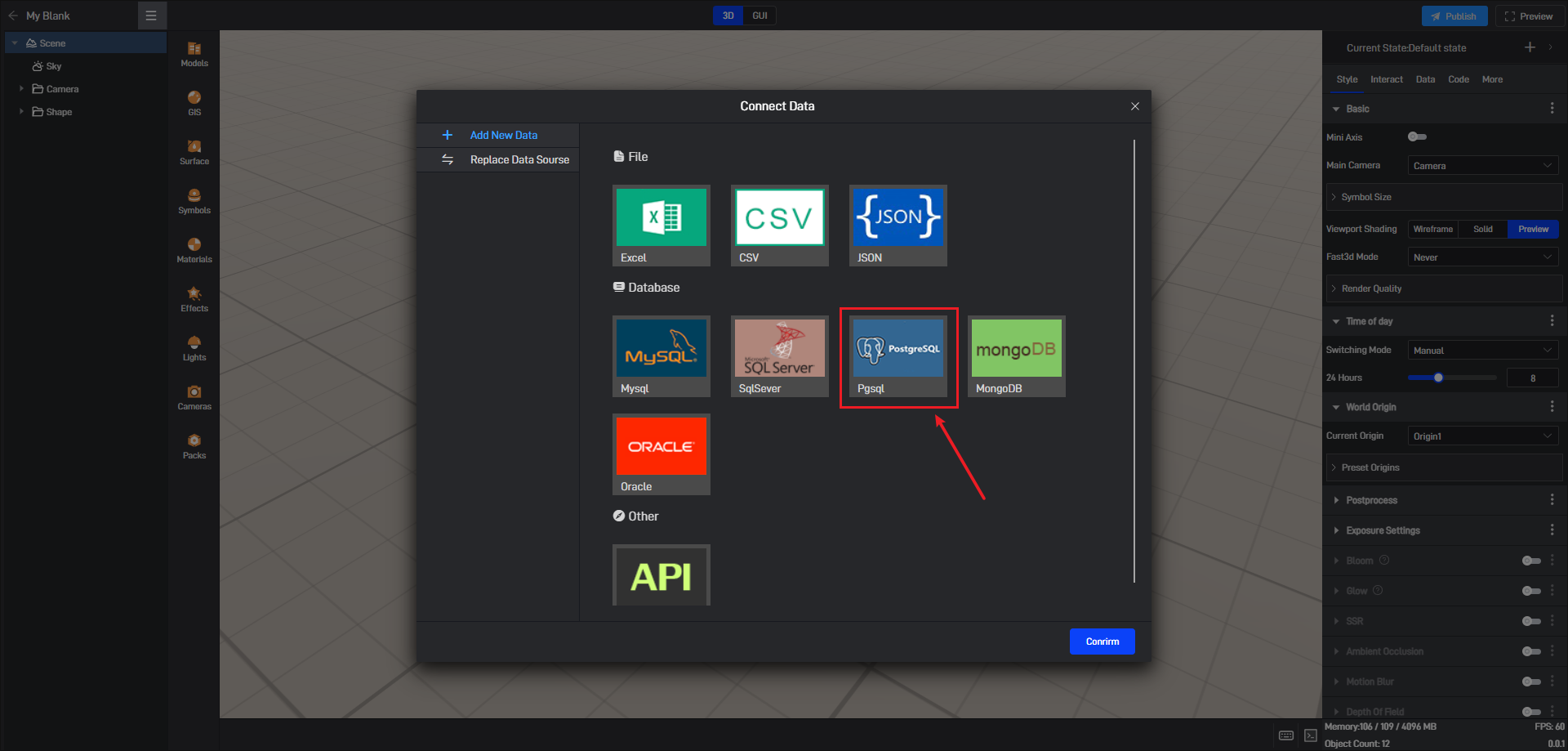1568x751 pixels.
Task: Toggle the SSR switch
Action: [1531, 621]
